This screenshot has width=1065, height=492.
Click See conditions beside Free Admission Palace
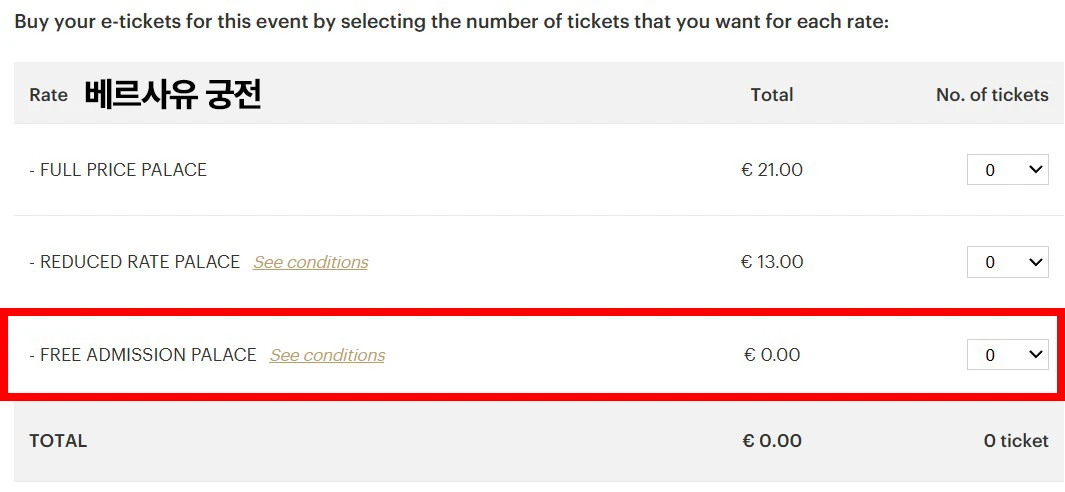click(327, 355)
